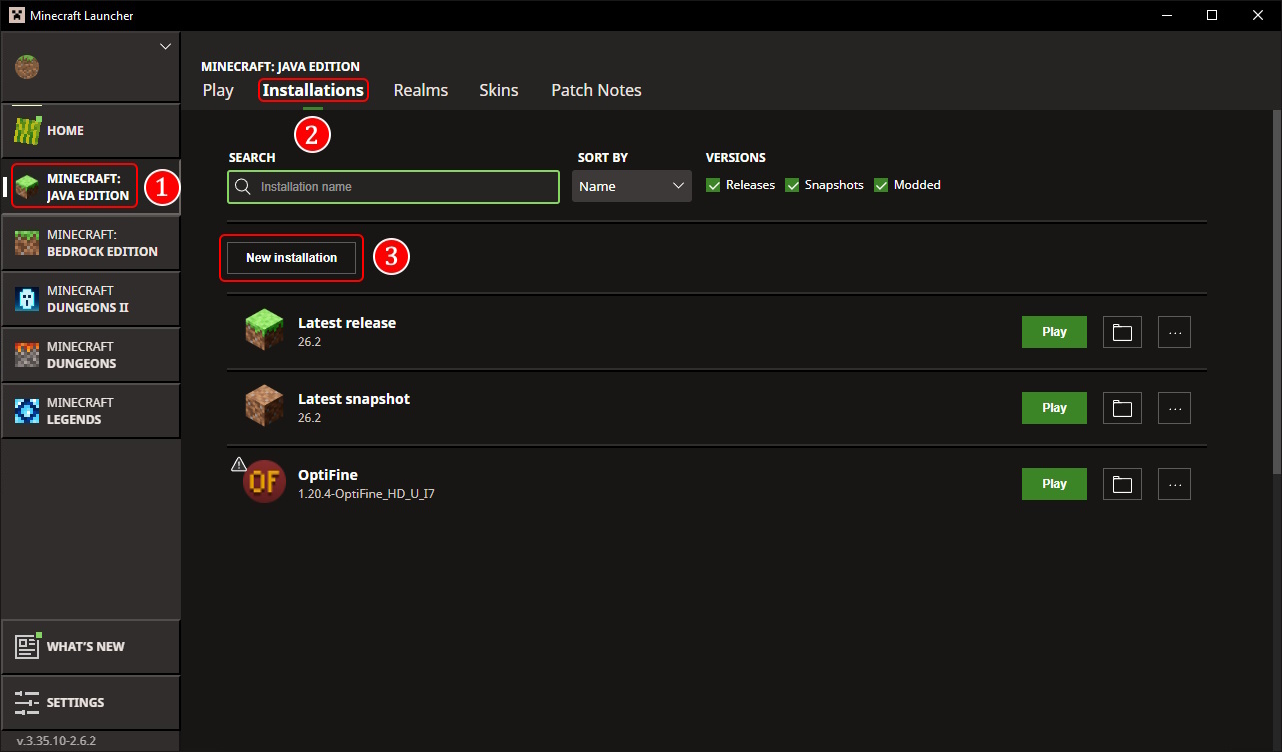The height and width of the screenshot is (752, 1282).
Task: Select the Latest release installation name
Action: [x=347, y=323]
